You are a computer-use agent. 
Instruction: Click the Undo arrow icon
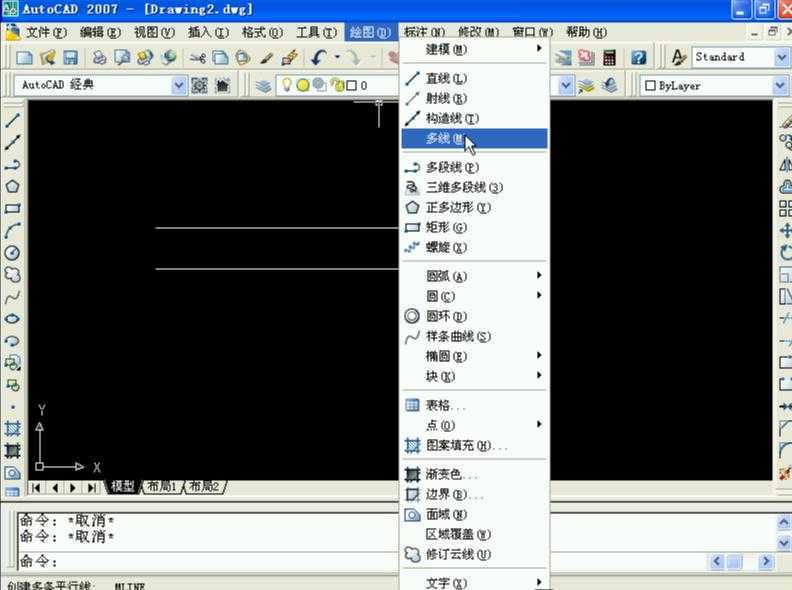319,58
